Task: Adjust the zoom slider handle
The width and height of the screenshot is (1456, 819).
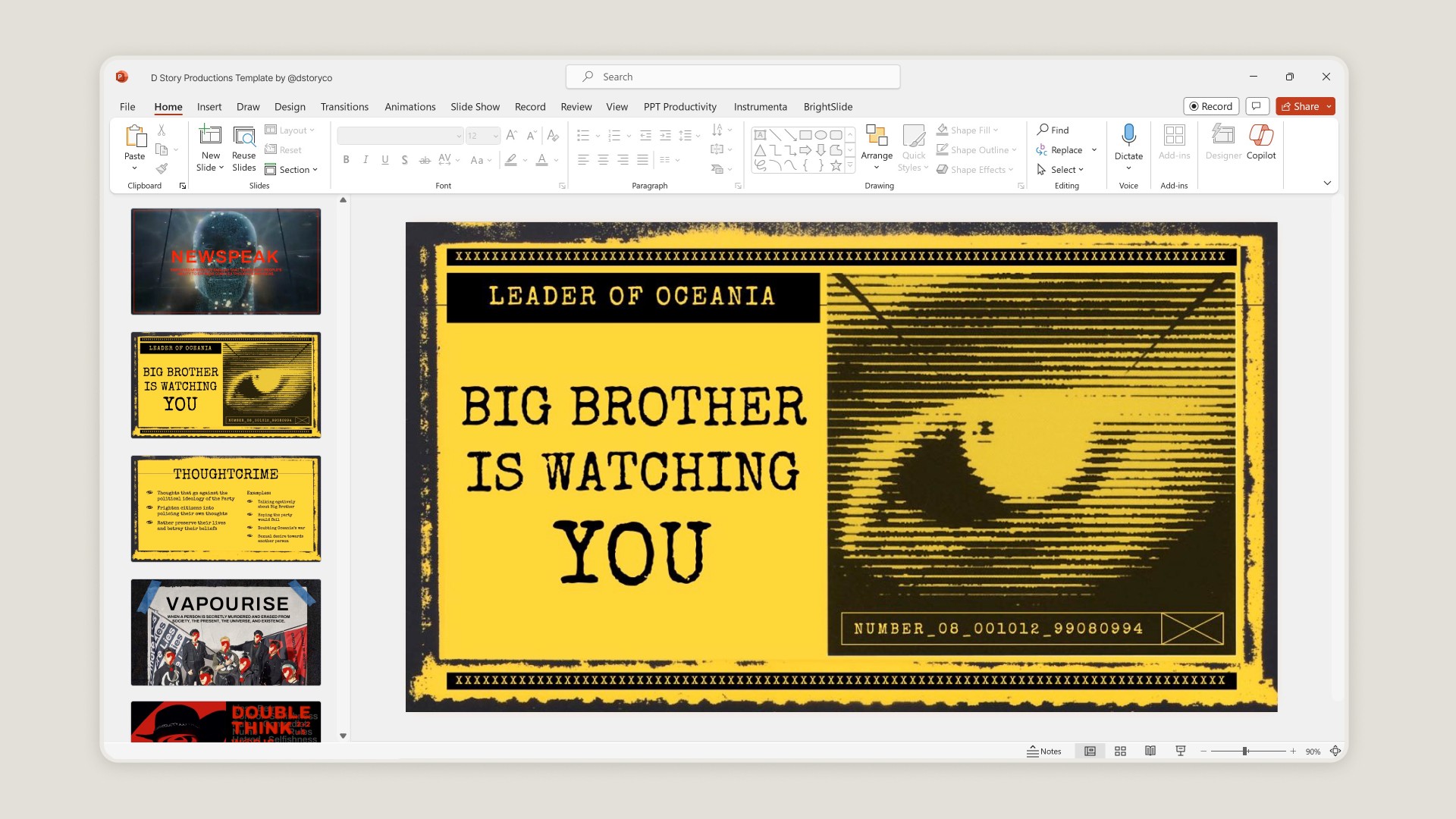Action: tap(1244, 751)
